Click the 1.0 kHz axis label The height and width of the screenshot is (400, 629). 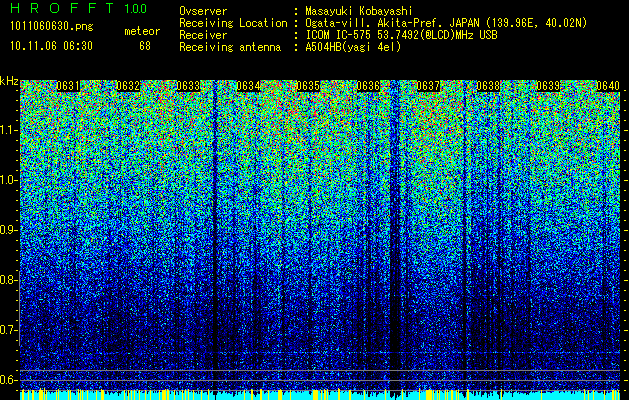(9, 180)
